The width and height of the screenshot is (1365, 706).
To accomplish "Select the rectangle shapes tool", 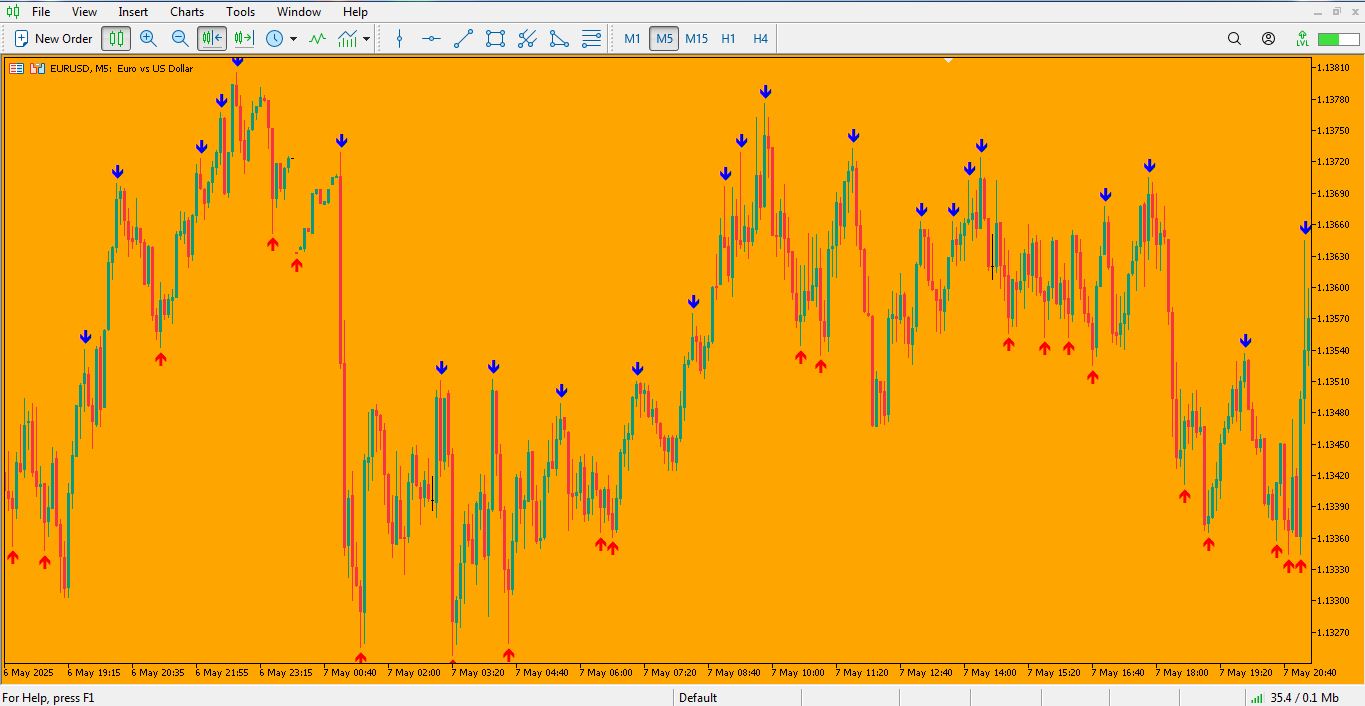I will click(x=495, y=39).
